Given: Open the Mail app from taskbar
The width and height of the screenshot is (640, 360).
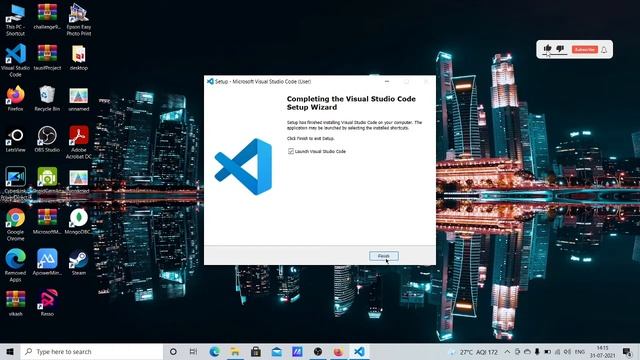Looking at the screenshot, I should click(x=277, y=351).
